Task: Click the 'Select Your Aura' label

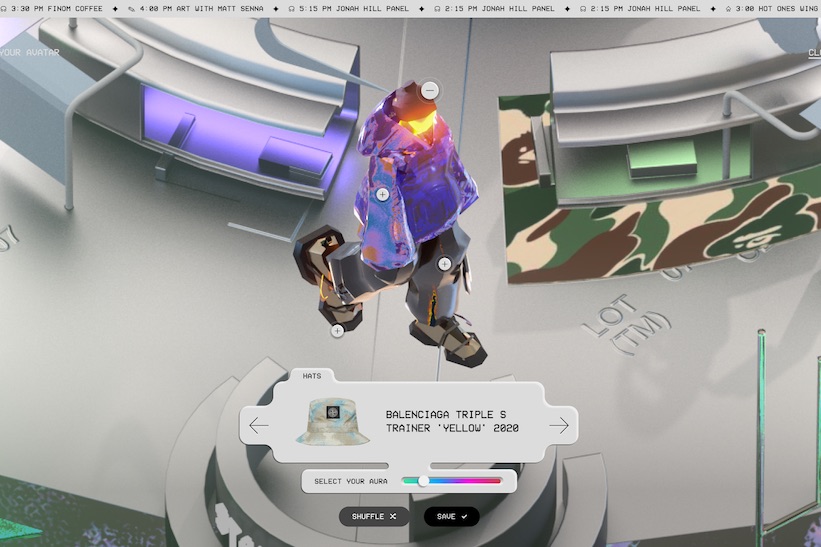Action: click(x=351, y=481)
